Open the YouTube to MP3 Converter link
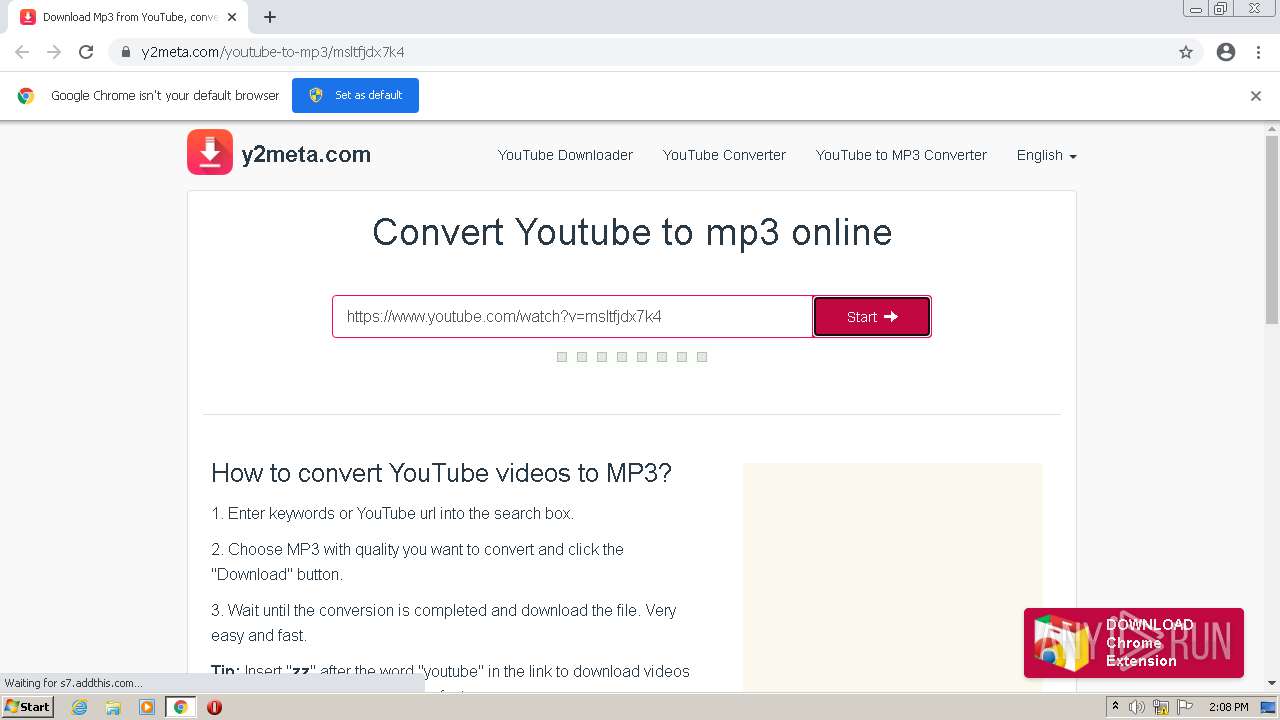The image size is (1280, 720). (901, 155)
